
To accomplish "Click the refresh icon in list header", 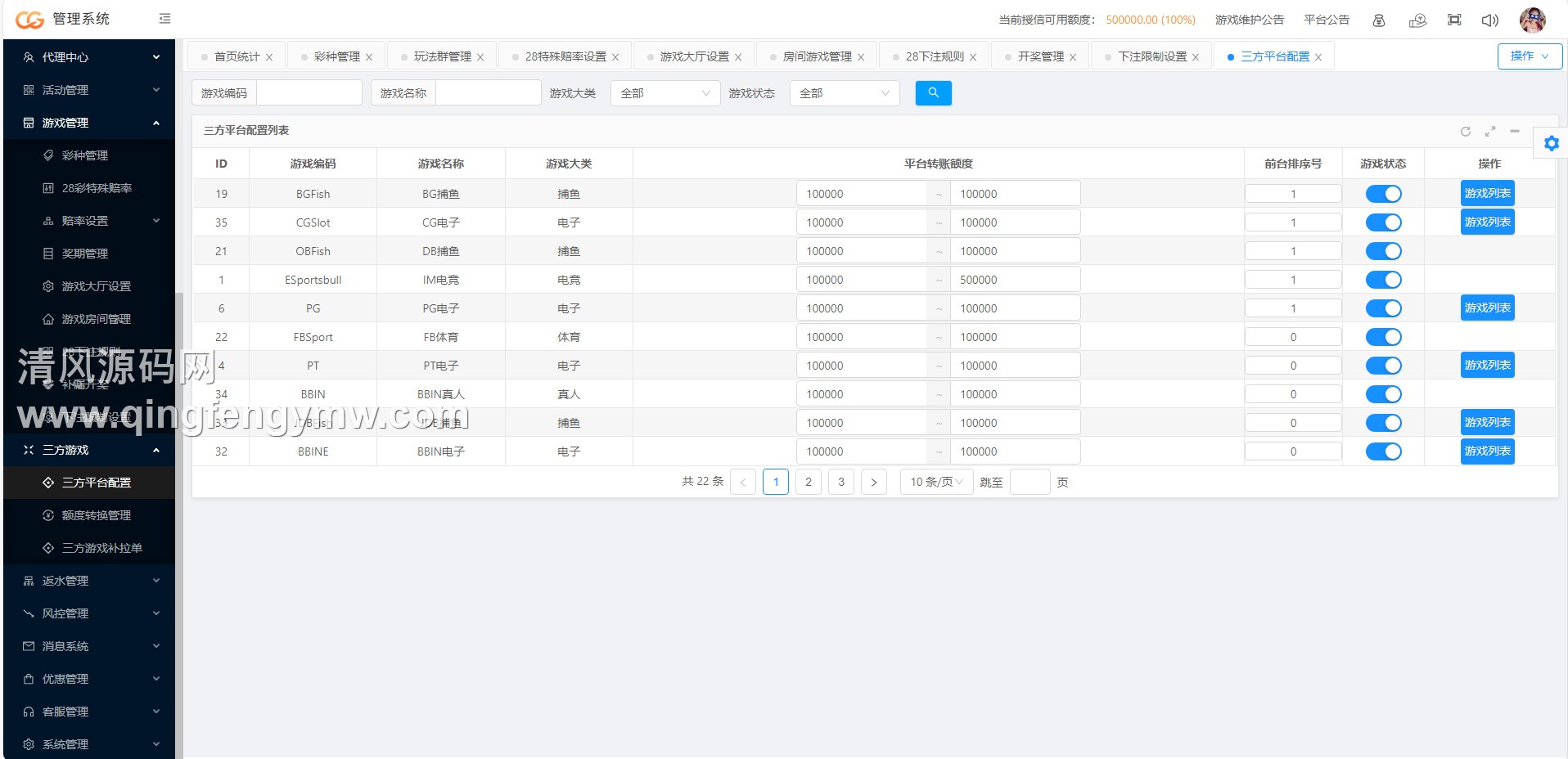I will (x=1466, y=132).
